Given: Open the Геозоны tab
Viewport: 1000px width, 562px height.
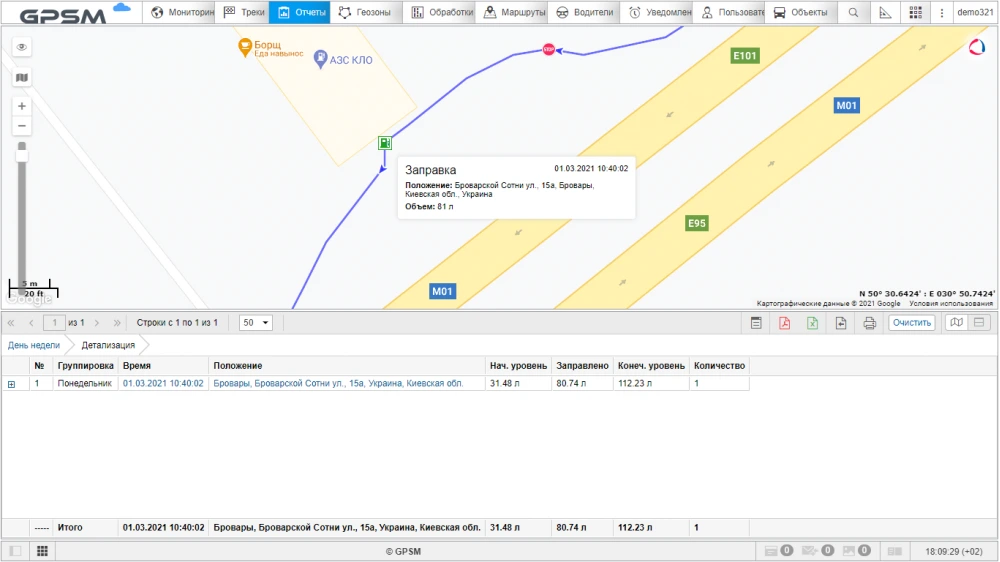Looking at the screenshot, I should (365, 13).
